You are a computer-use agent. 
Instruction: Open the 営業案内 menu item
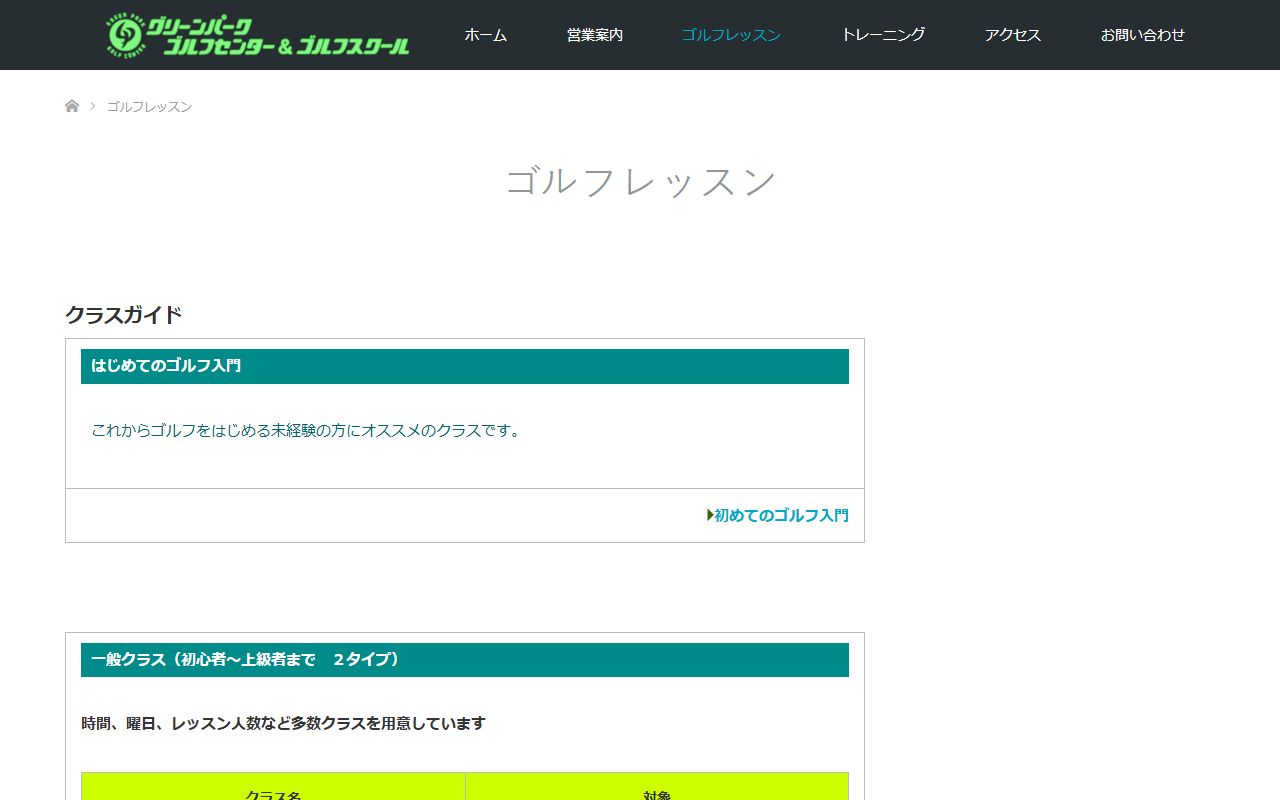point(594,35)
